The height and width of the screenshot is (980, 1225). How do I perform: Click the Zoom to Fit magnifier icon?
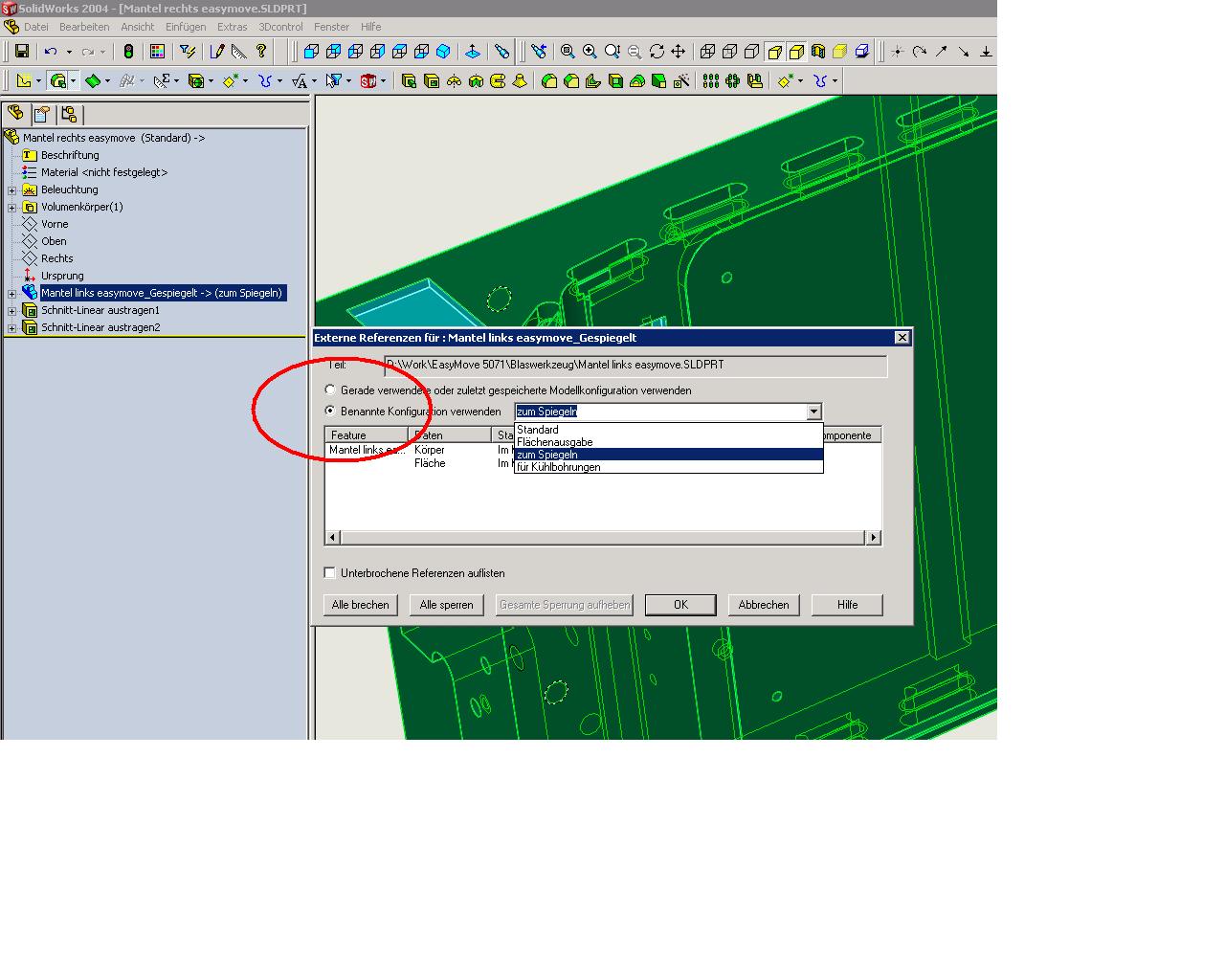(x=568, y=52)
